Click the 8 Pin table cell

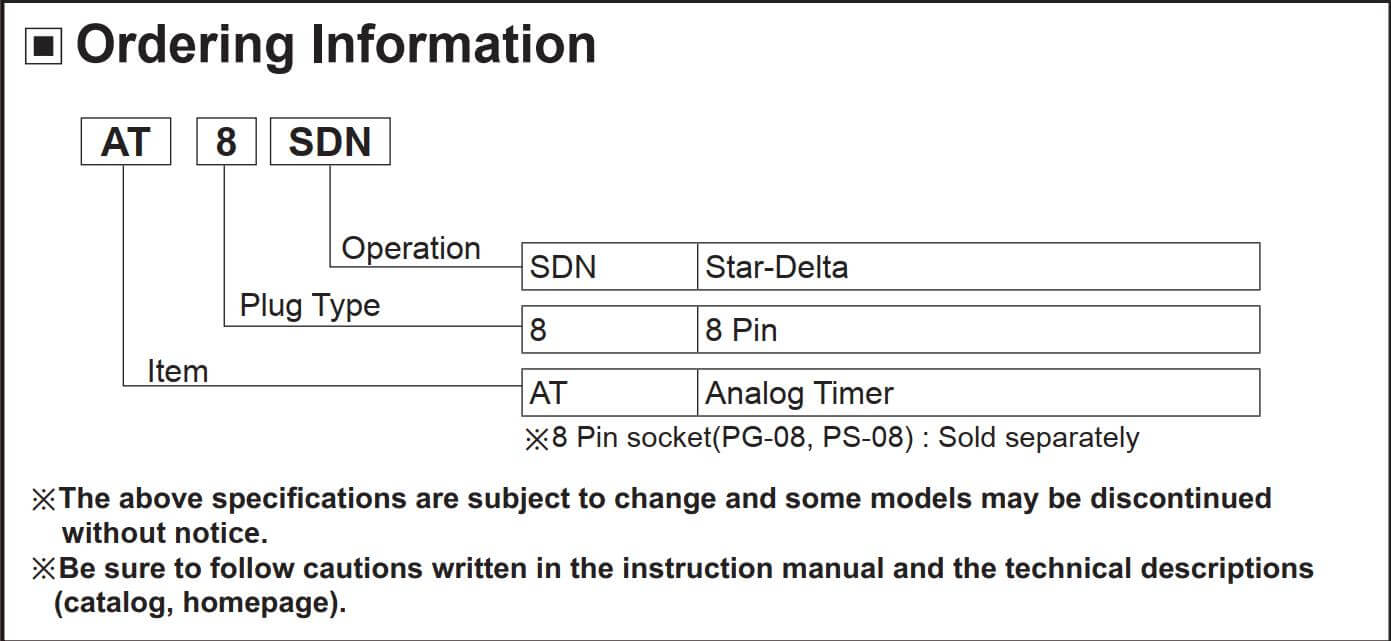(x=979, y=329)
